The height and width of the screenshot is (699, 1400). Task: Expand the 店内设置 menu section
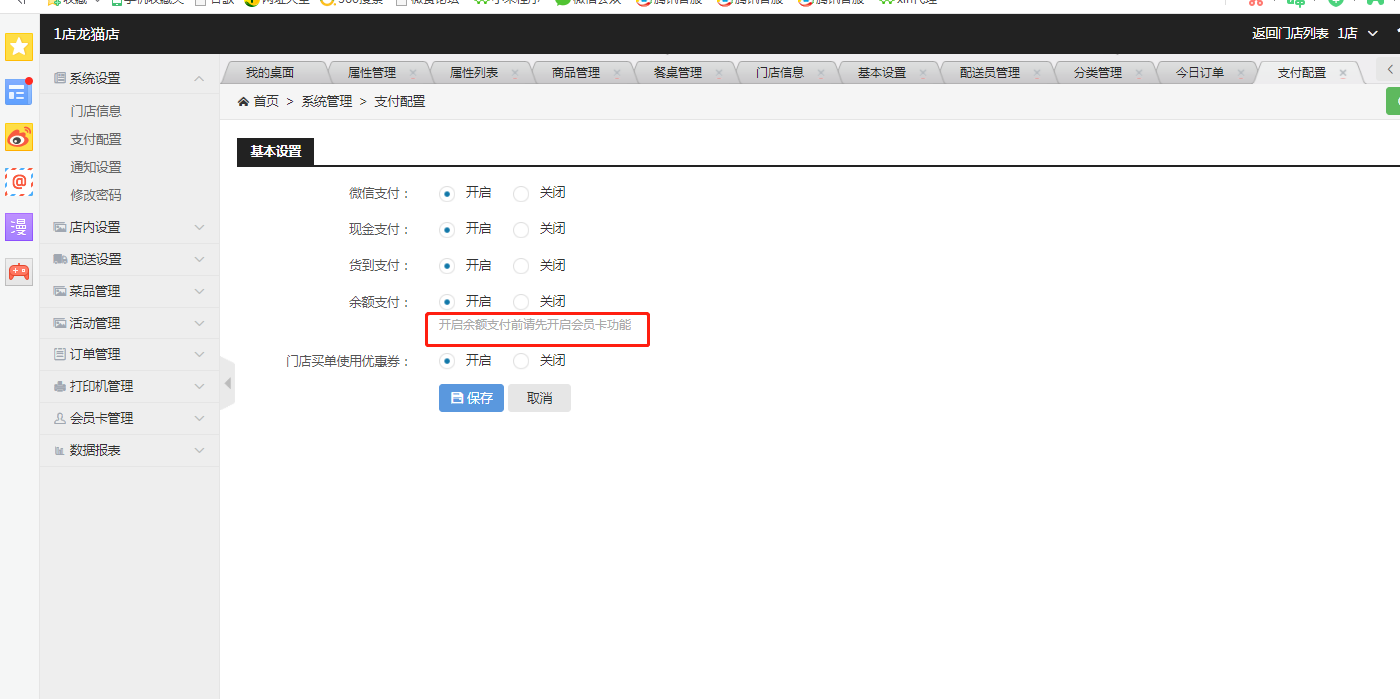coord(129,227)
